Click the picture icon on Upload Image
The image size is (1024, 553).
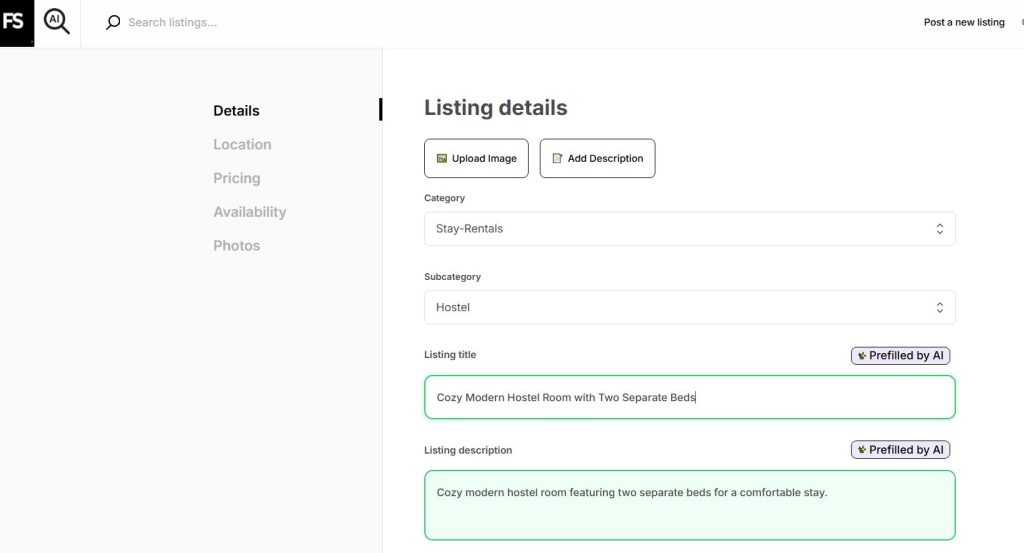tap(441, 158)
